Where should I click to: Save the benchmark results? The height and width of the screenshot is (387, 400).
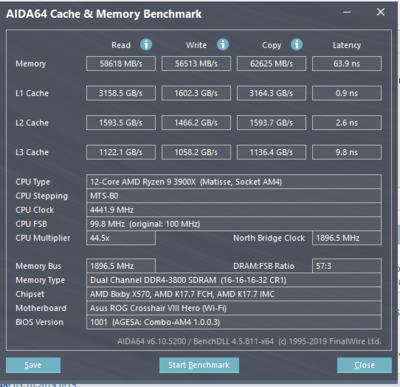click(33, 365)
